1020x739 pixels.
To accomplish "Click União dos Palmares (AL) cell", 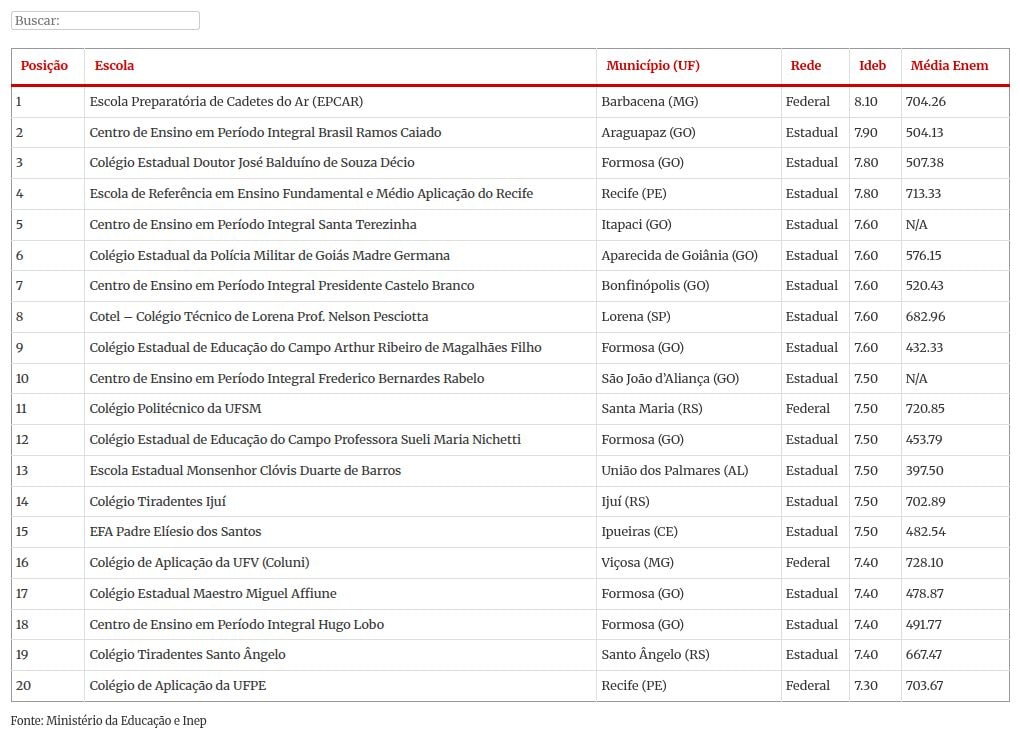I will click(x=675, y=470).
